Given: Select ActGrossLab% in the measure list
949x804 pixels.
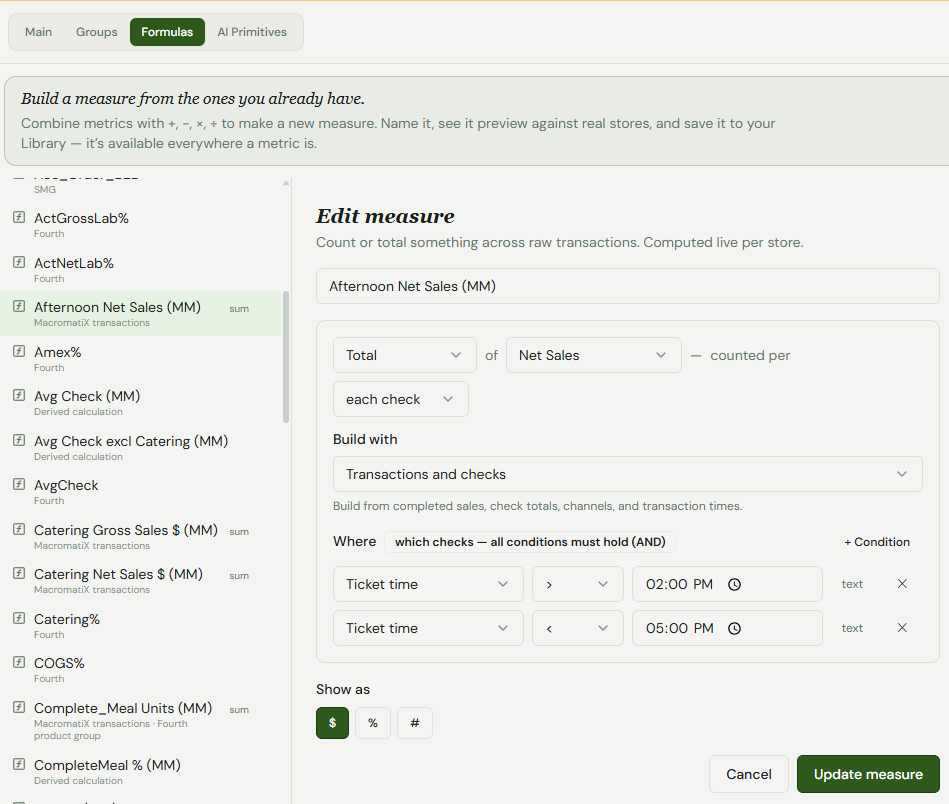Looking at the screenshot, I should point(141,225).
